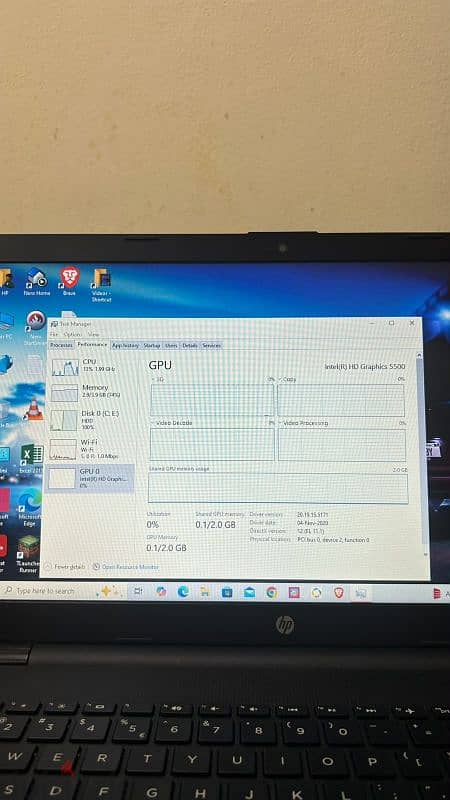450x800 pixels.
Task: Open the Details tab
Action: click(x=190, y=345)
